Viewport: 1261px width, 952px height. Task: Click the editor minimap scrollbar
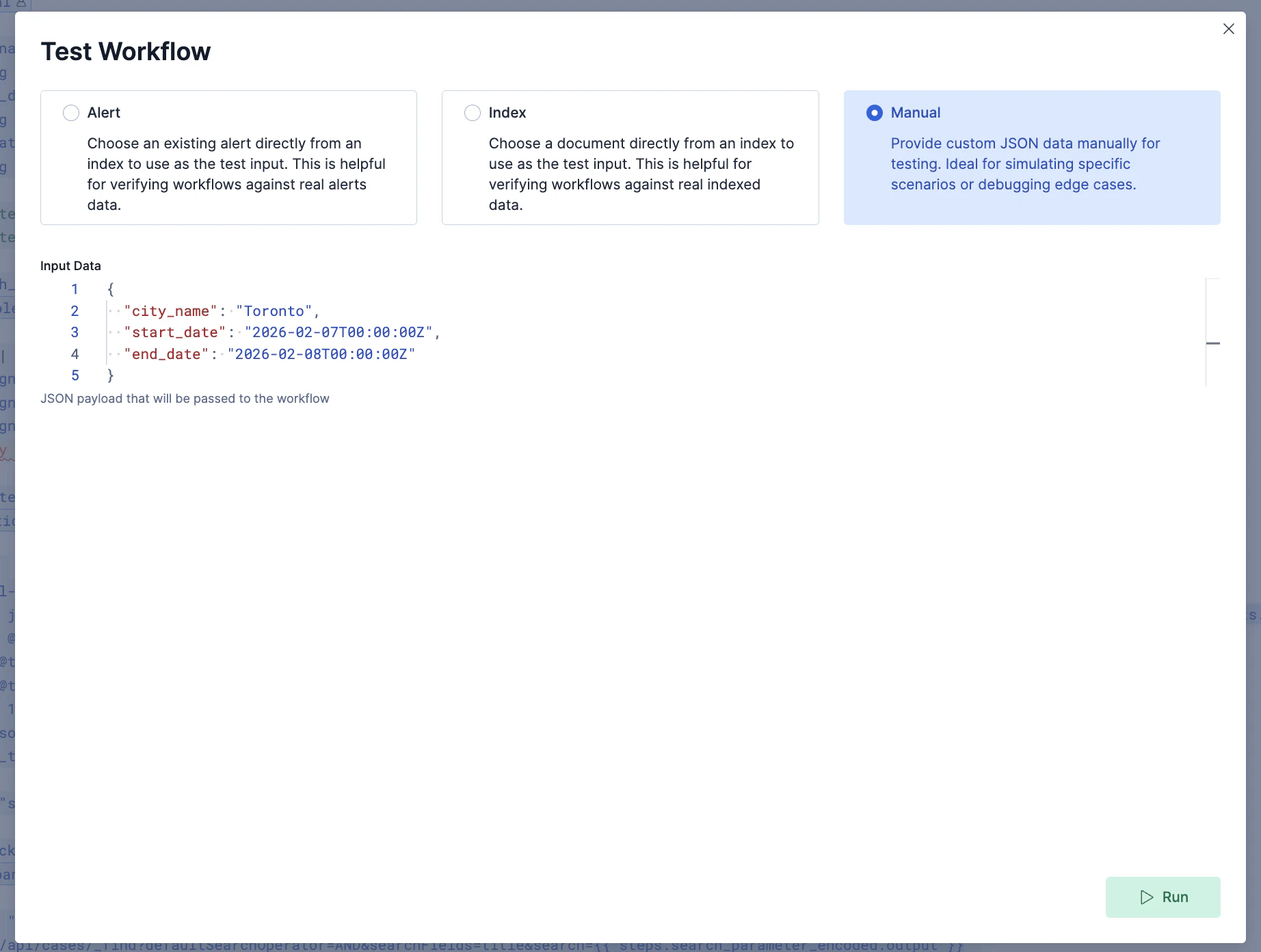1212,332
